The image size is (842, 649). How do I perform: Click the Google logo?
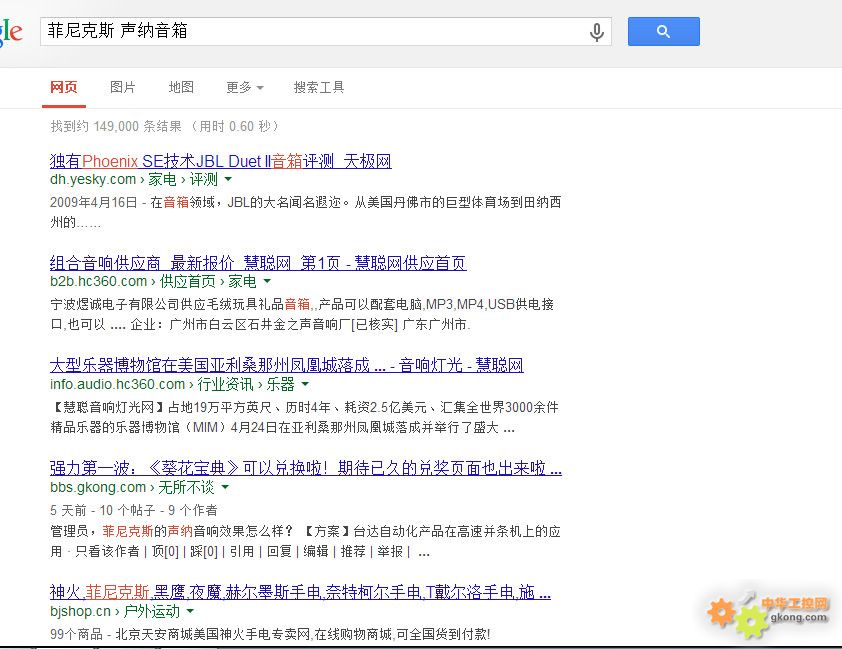tap(11, 32)
